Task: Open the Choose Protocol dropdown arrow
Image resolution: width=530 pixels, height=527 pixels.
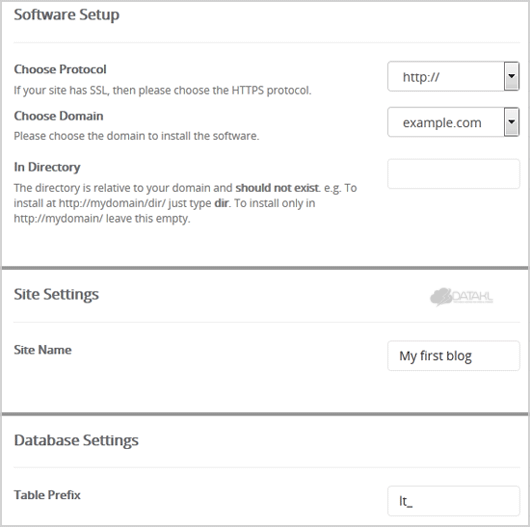Action: pyautogui.click(x=511, y=76)
